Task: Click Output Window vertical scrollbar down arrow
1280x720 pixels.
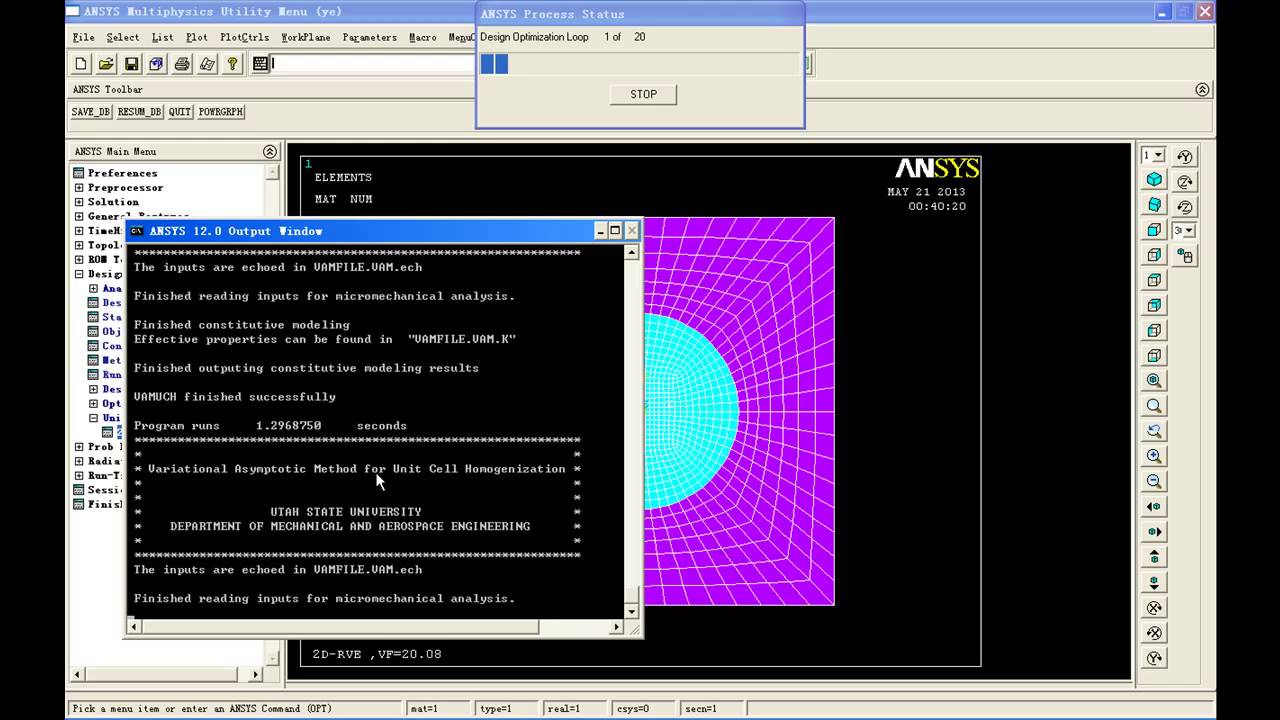Action: tap(631, 610)
